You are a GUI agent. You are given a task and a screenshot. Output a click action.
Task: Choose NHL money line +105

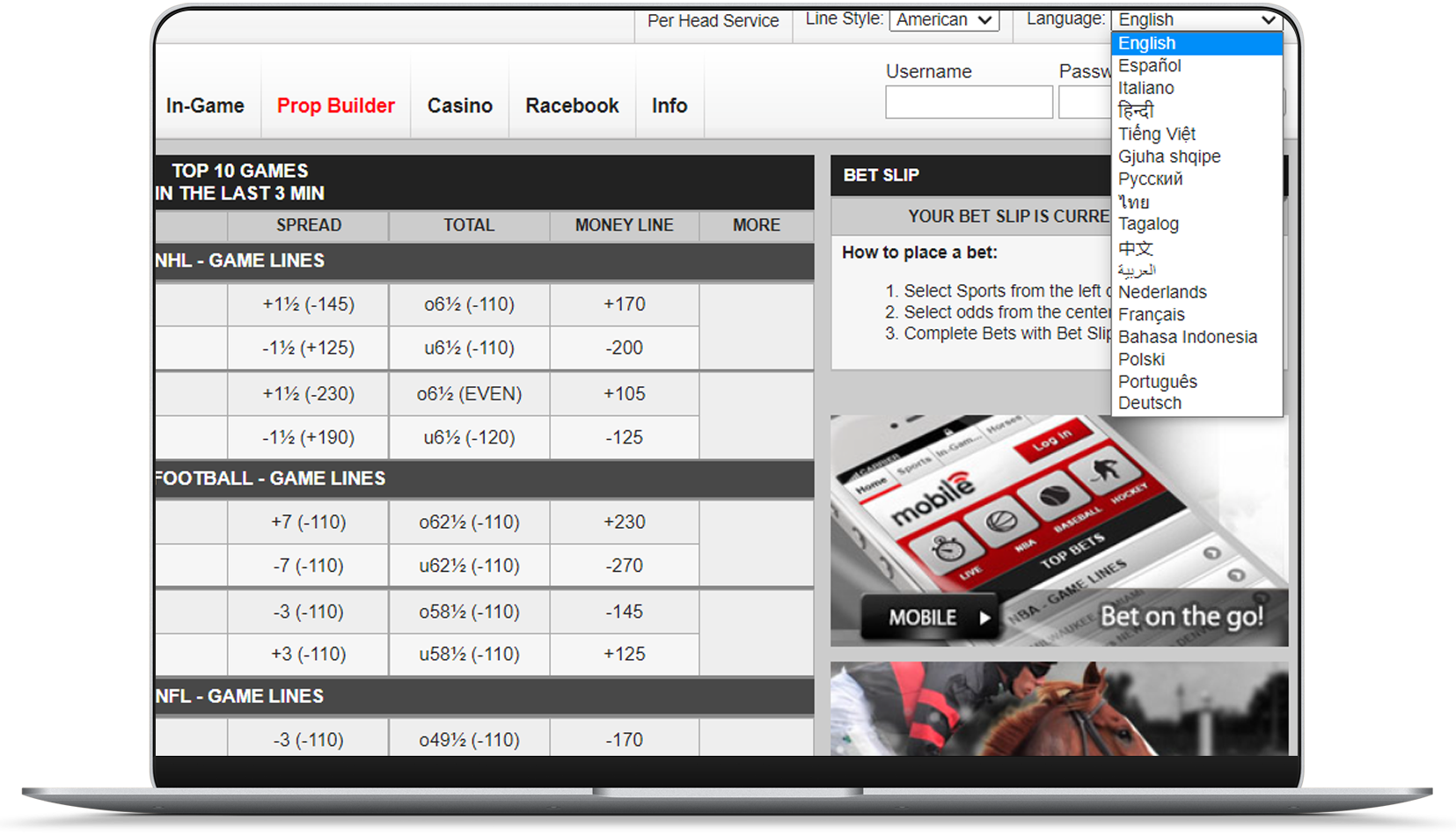625,394
